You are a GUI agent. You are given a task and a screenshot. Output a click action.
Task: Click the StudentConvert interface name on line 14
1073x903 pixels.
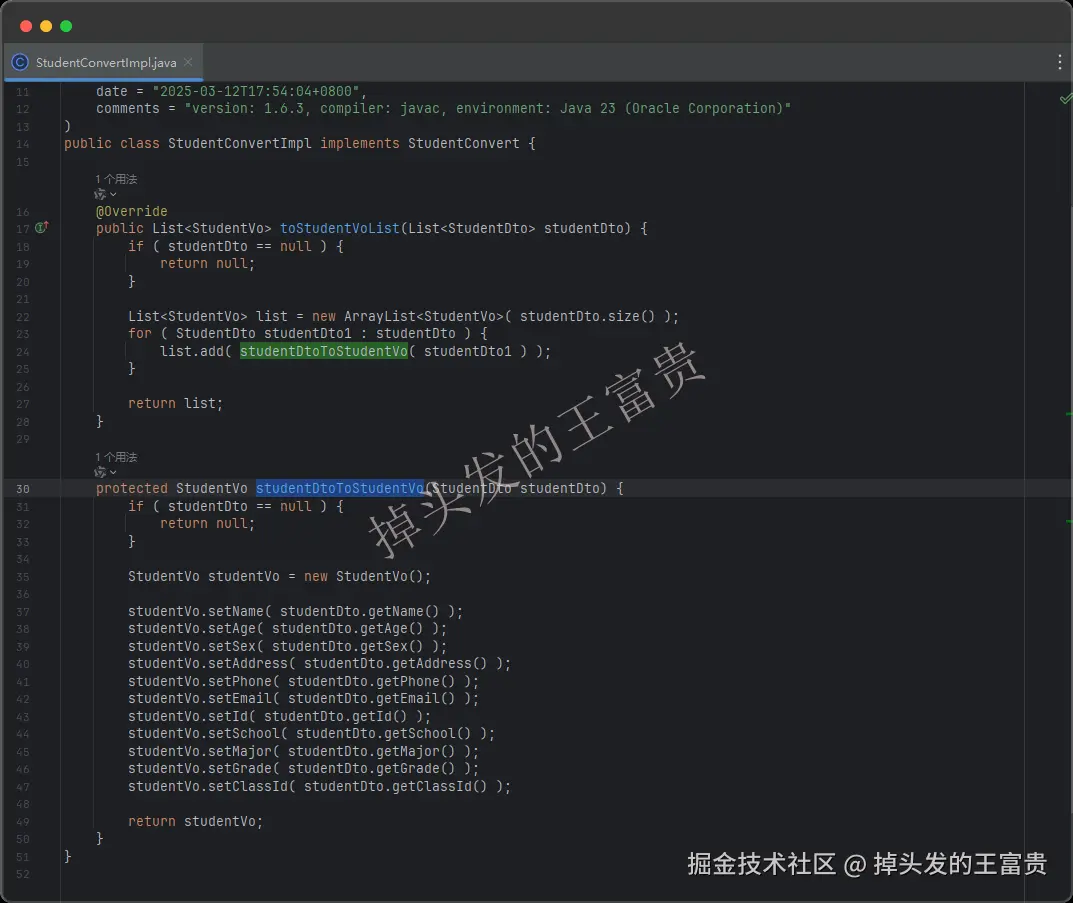pos(464,144)
